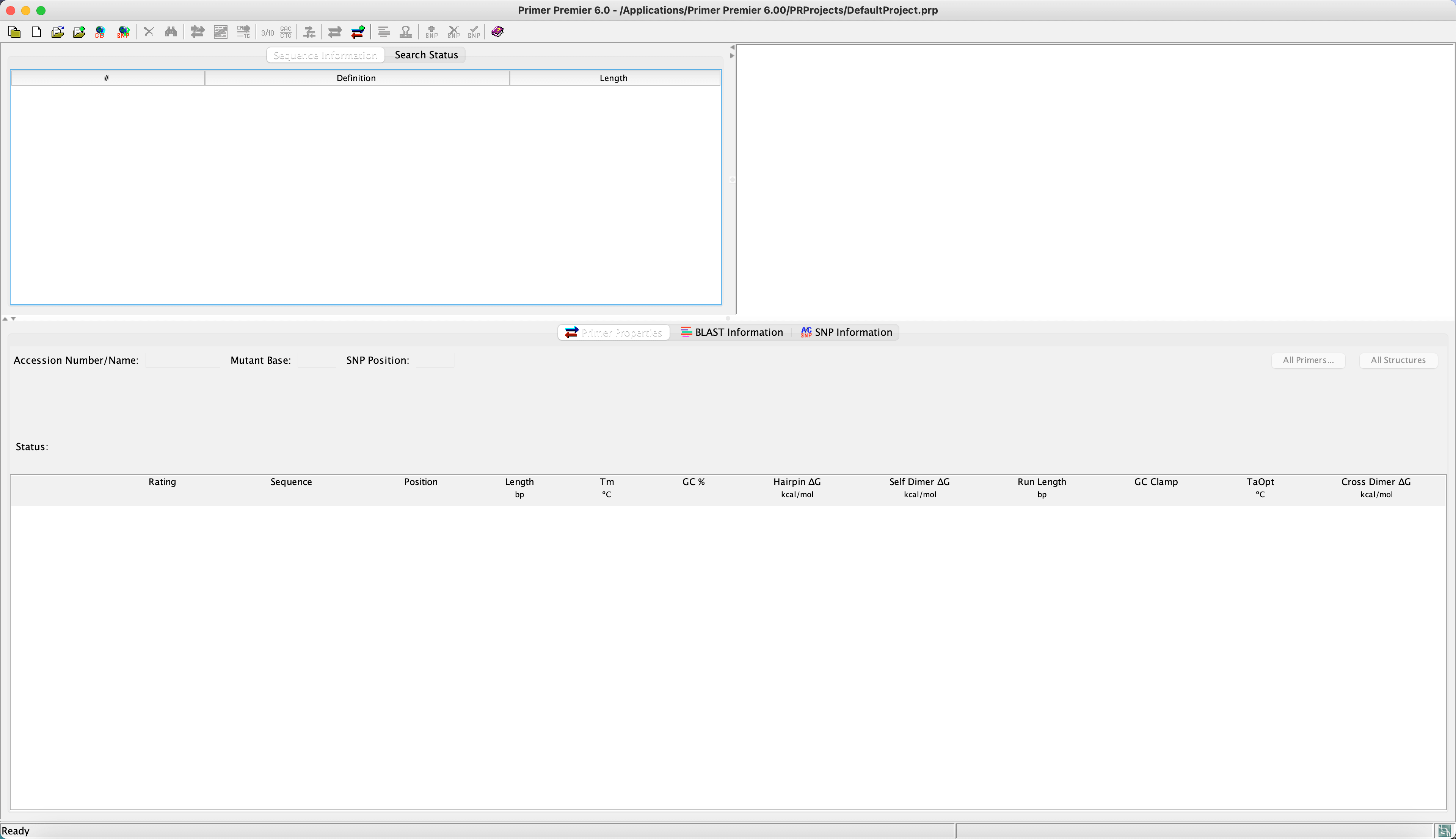
Task: Click the globe SNP database icon
Action: click(123, 32)
